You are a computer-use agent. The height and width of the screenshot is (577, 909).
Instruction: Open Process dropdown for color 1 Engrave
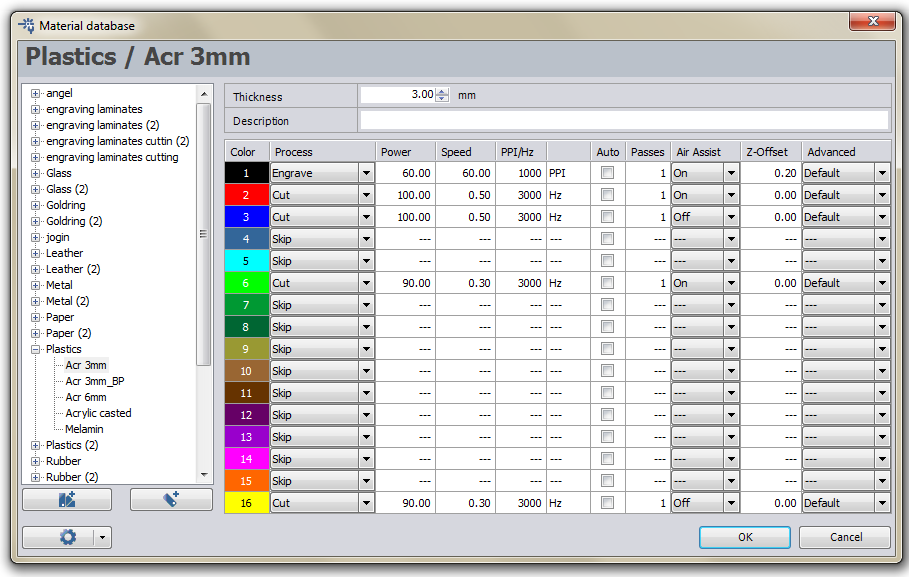tap(366, 173)
